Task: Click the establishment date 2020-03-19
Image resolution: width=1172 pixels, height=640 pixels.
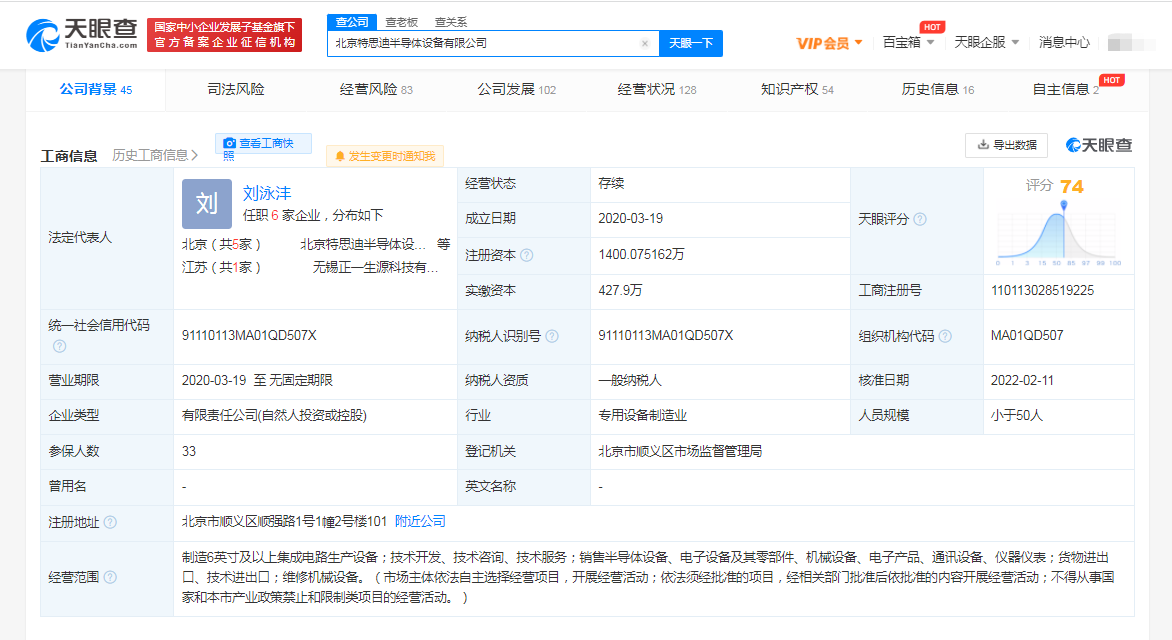Action: coord(630,219)
